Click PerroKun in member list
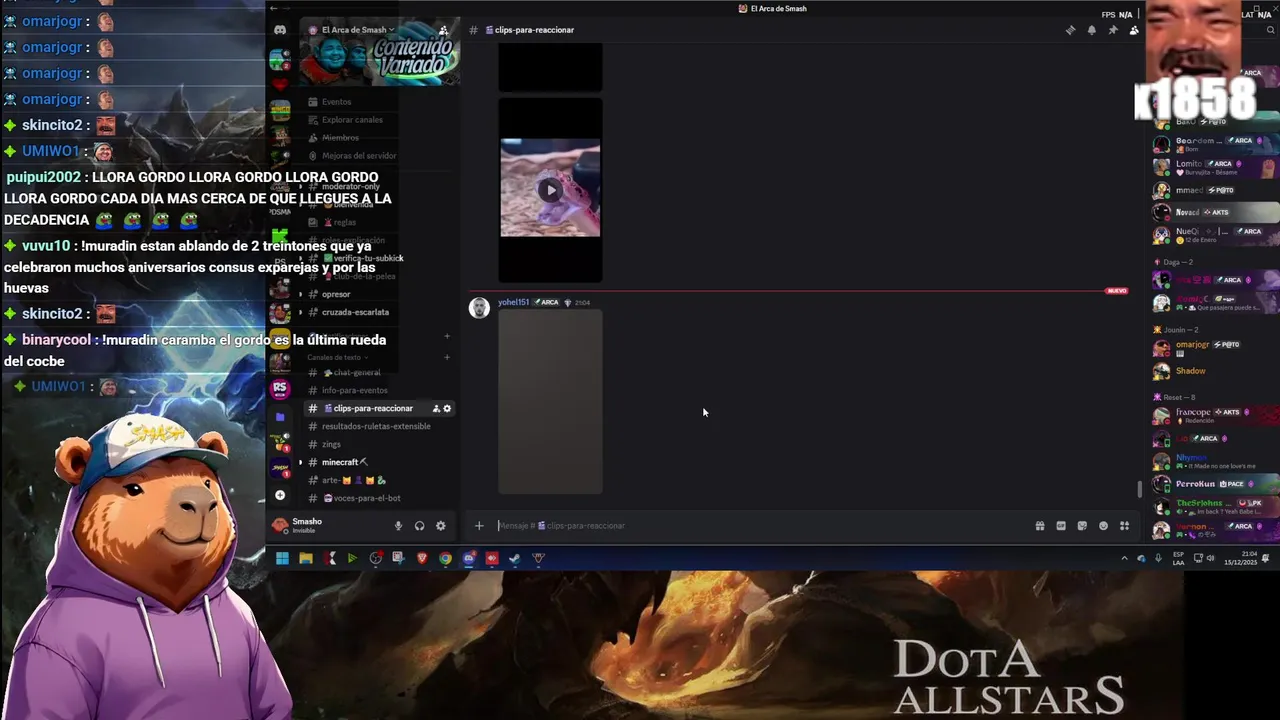This screenshot has height=720, width=1280. (1198, 484)
